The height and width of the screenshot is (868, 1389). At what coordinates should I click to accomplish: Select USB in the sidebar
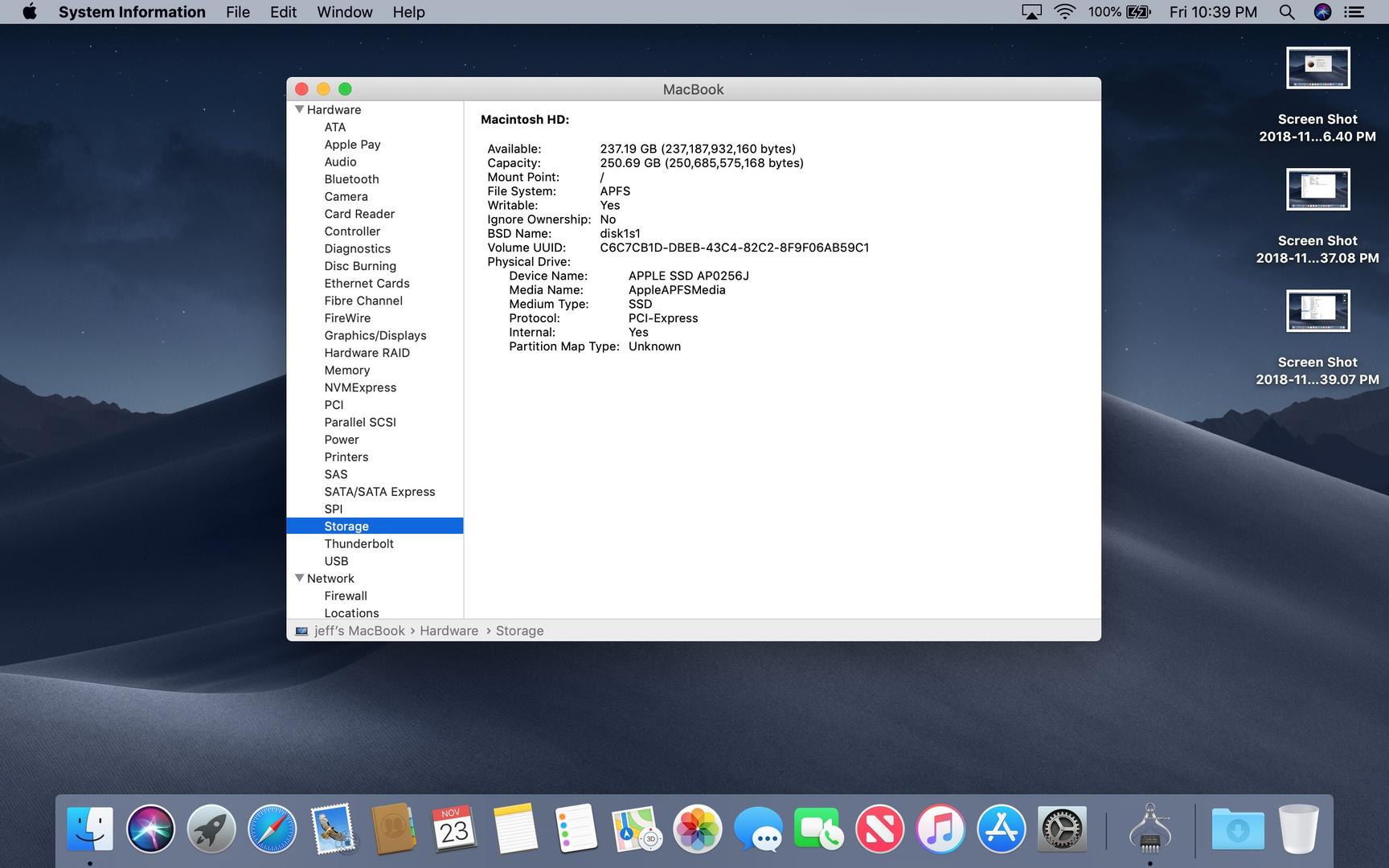tap(336, 561)
